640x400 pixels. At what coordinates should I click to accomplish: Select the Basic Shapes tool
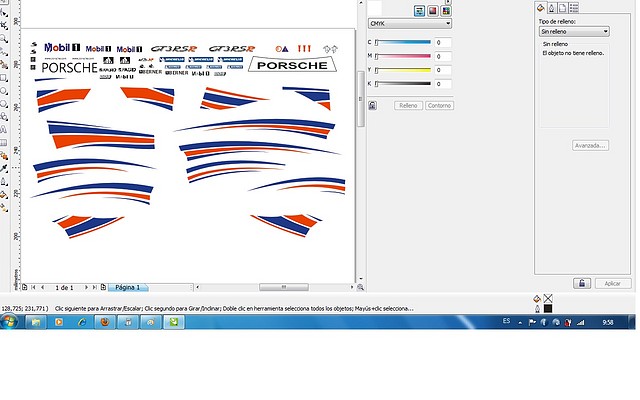pos(4,117)
